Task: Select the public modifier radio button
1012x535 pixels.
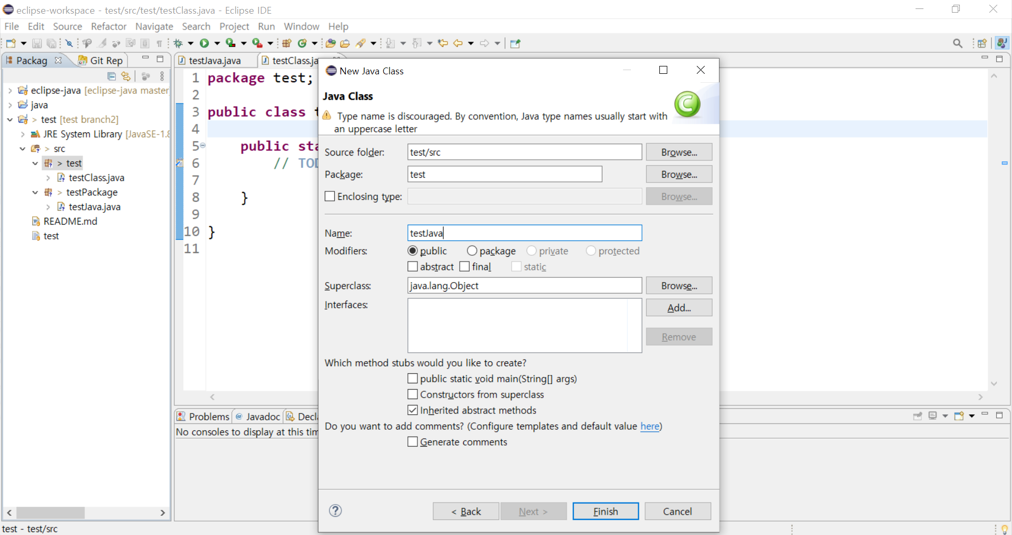Action: pos(412,250)
